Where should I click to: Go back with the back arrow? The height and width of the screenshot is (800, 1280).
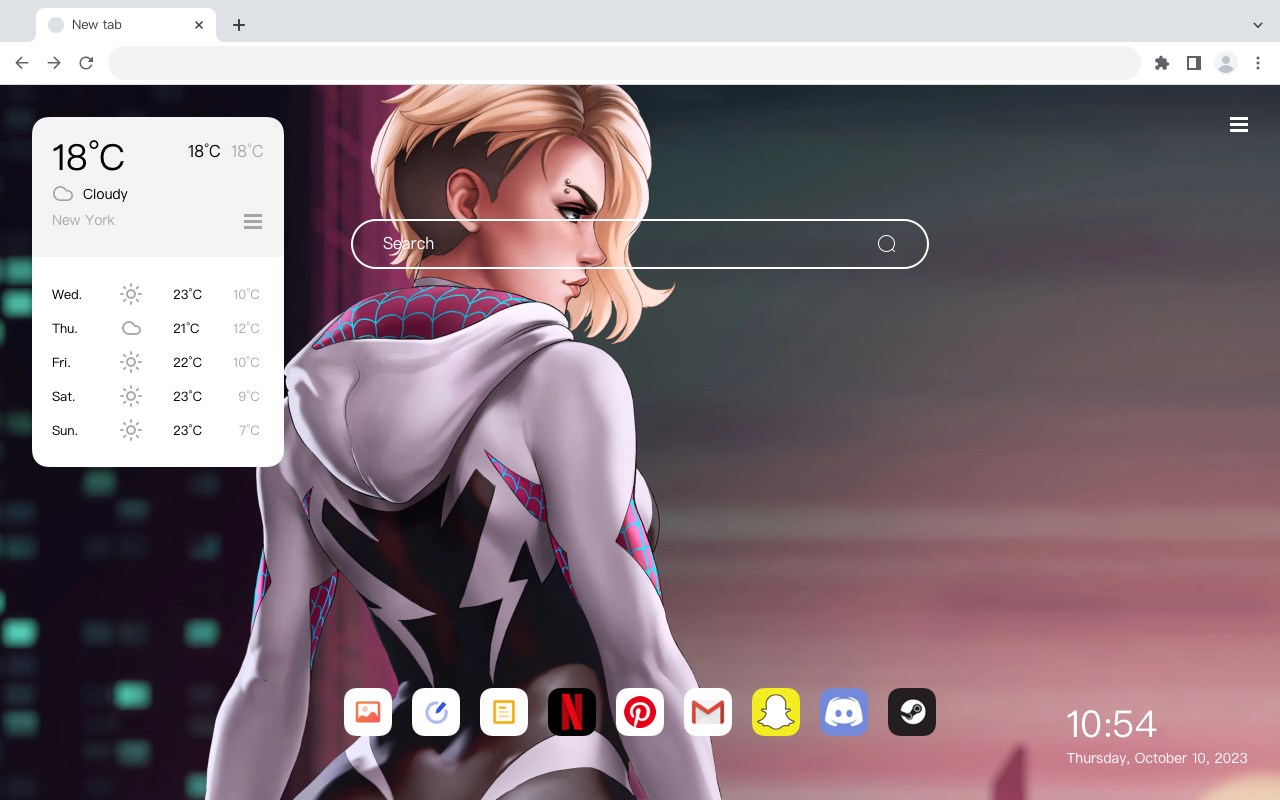point(22,63)
